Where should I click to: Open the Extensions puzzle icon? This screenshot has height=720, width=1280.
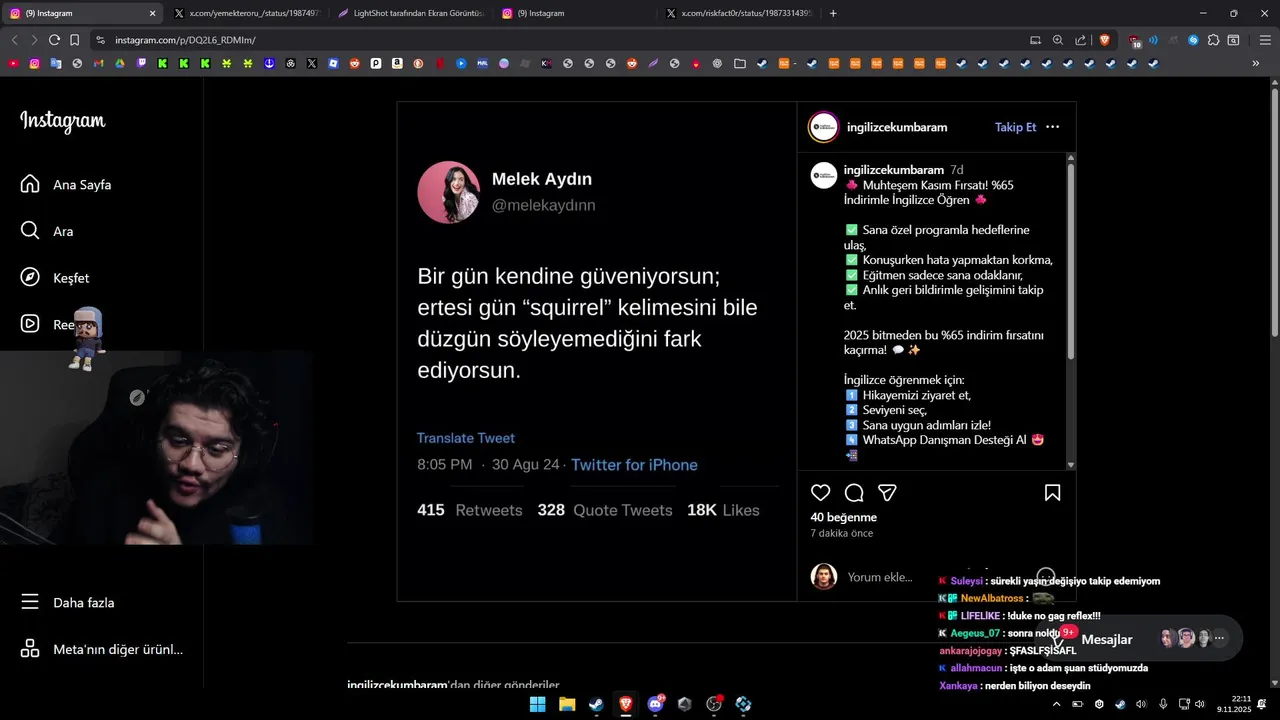[1213, 40]
